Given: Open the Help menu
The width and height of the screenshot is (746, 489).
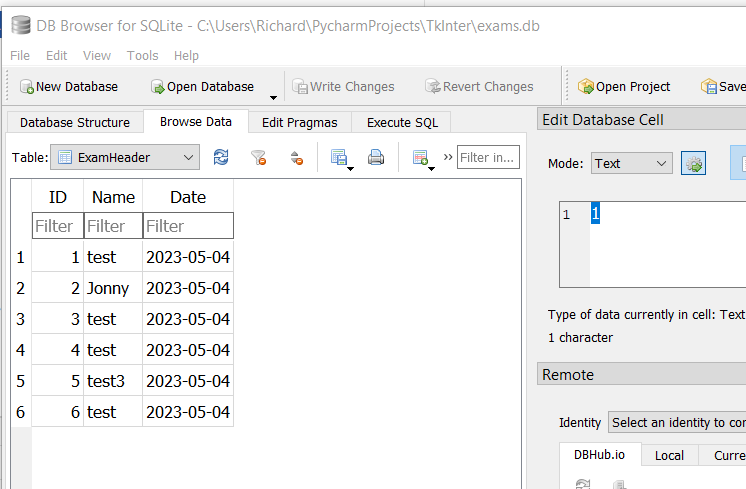Looking at the screenshot, I should 186,56.
